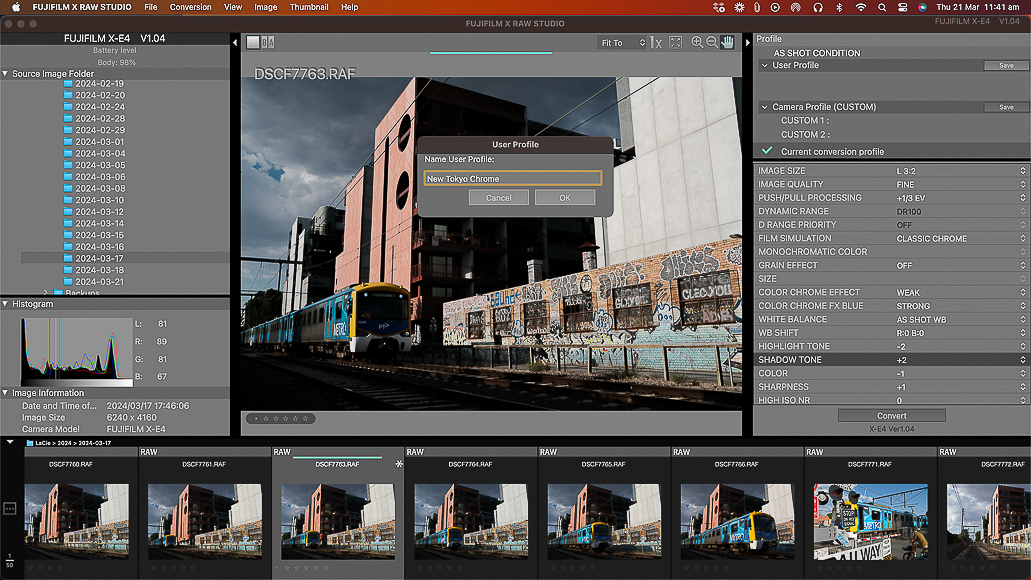Select DSCF7764.RAF thumbnail

[x=471, y=520]
